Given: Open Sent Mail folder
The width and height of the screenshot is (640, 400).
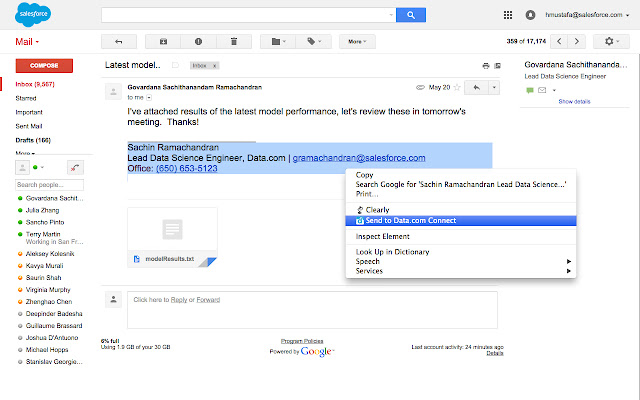Looking at the screenshot, I should pos(29,126).
